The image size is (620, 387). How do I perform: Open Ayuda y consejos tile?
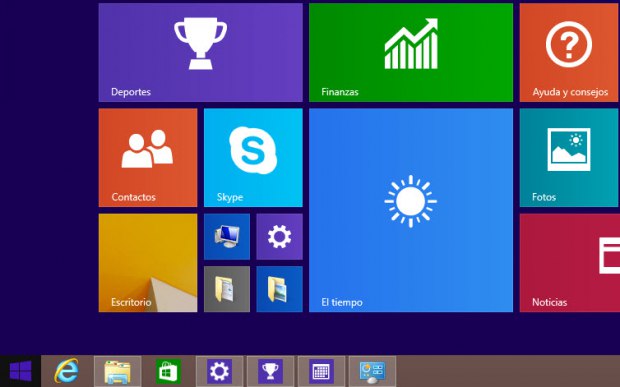click(570, 53)
